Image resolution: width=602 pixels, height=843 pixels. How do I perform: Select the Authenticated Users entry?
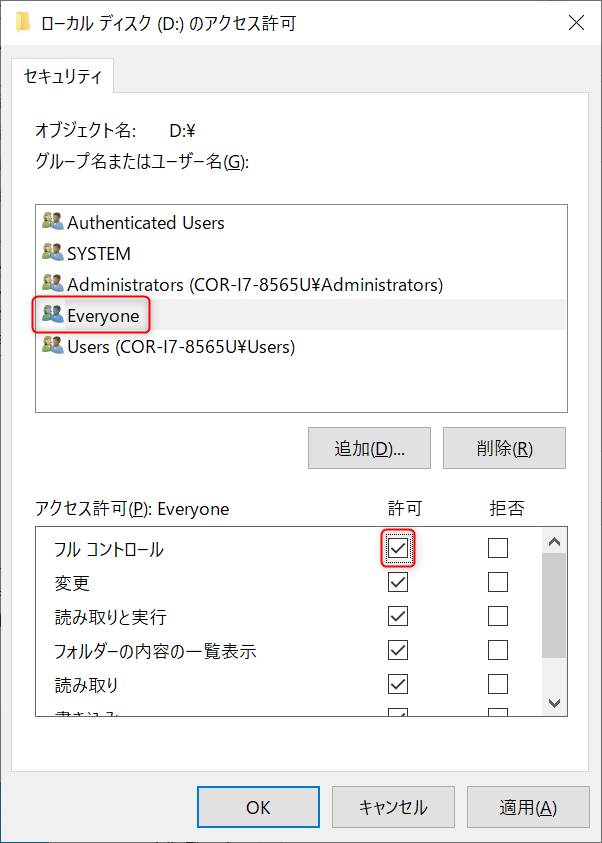click(x=301, y=222)
